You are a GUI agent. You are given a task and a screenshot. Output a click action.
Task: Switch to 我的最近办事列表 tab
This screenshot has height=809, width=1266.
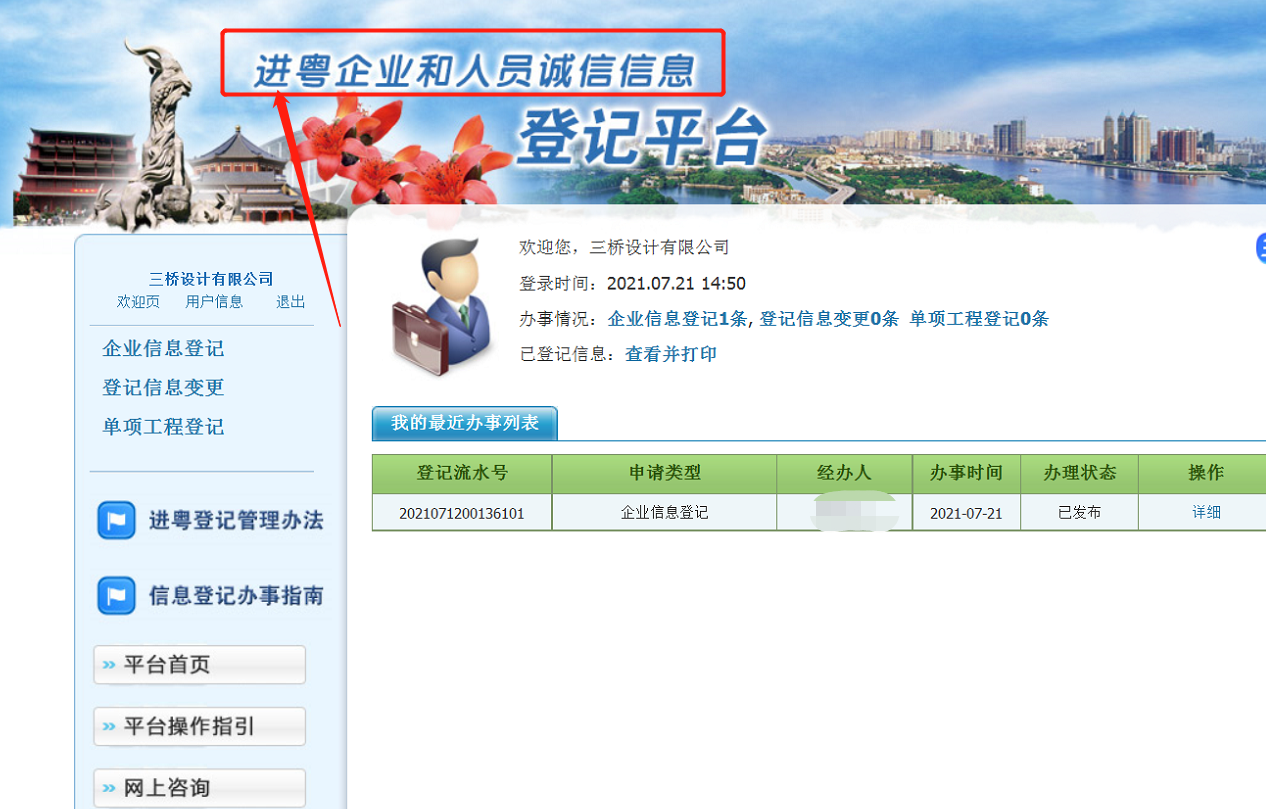coord(464,423)
